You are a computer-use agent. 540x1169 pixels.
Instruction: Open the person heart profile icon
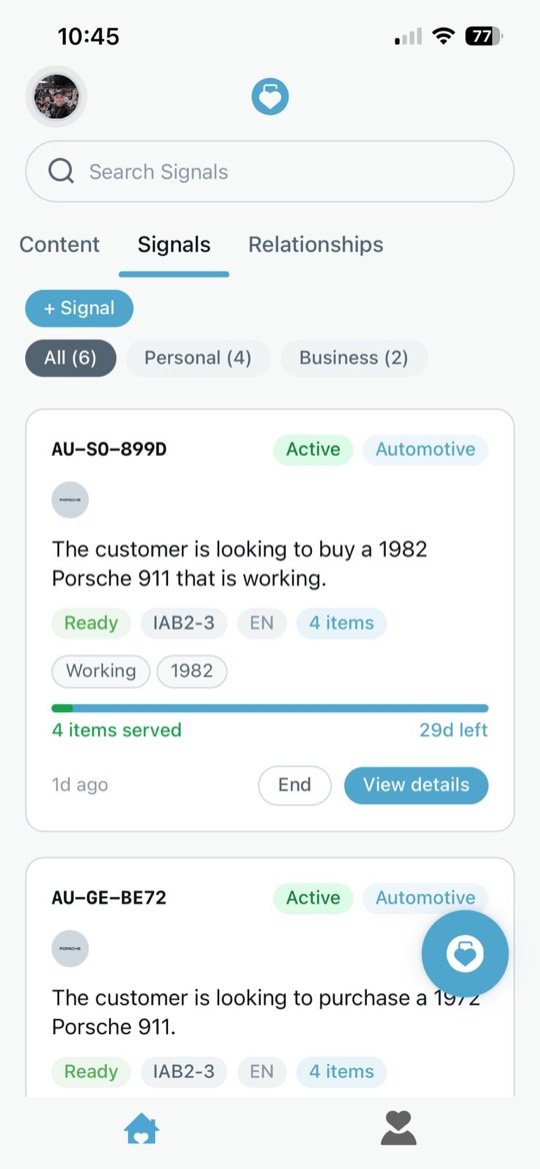pos(398,1128)
